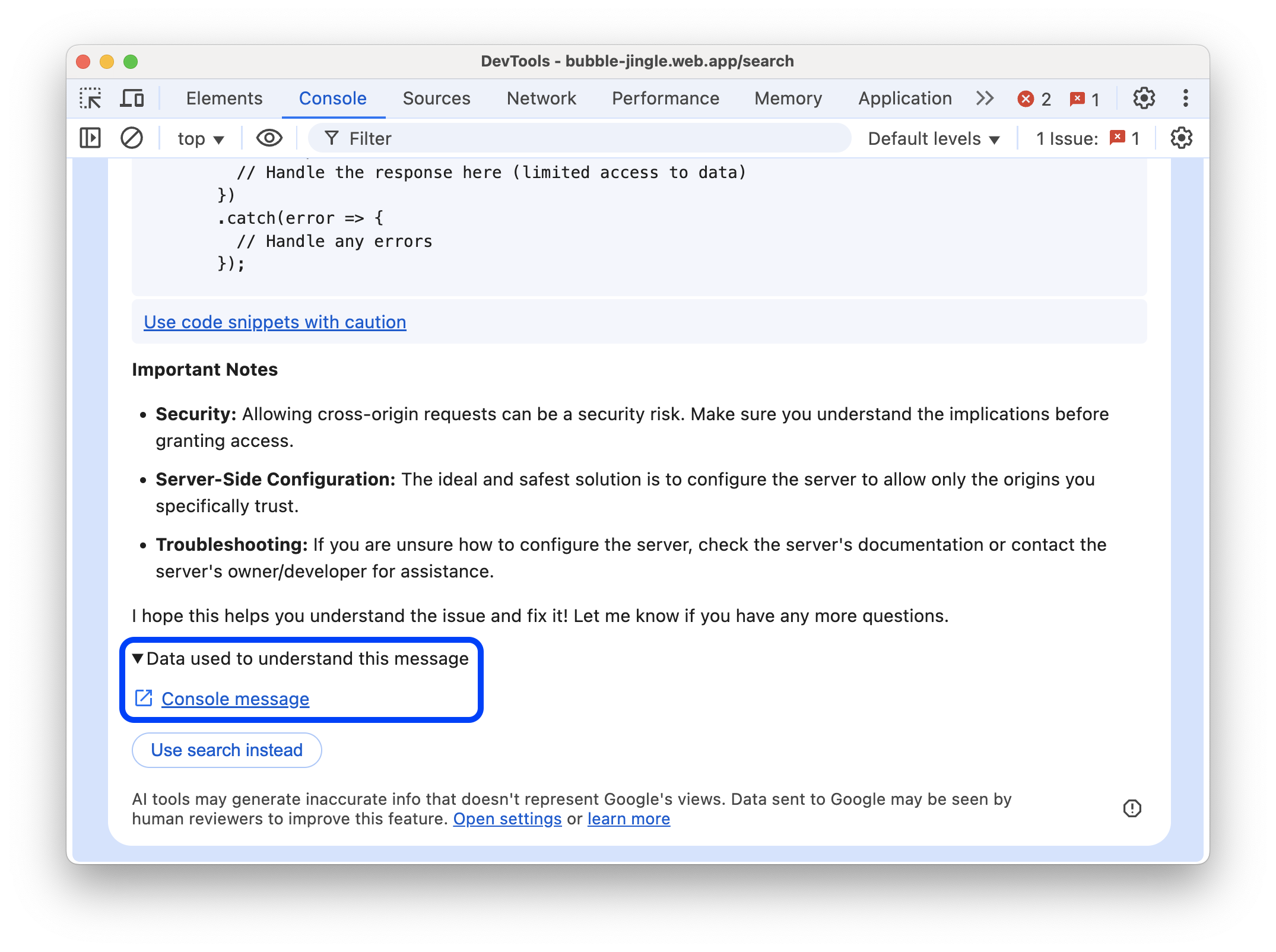Click the Use search instead button
Screen dimensions: 1276x952
coord(226,749)
